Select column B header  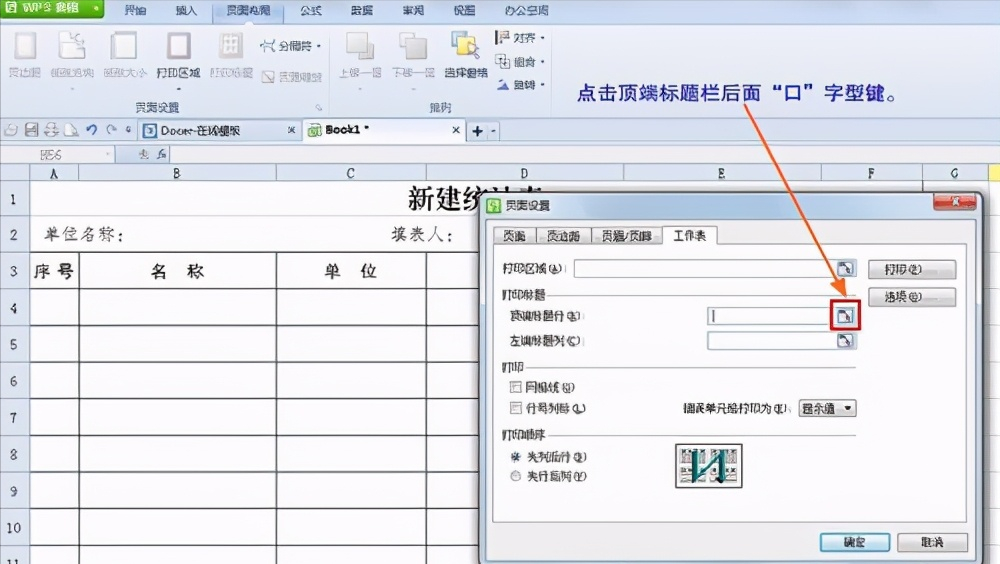click(177, 173)
